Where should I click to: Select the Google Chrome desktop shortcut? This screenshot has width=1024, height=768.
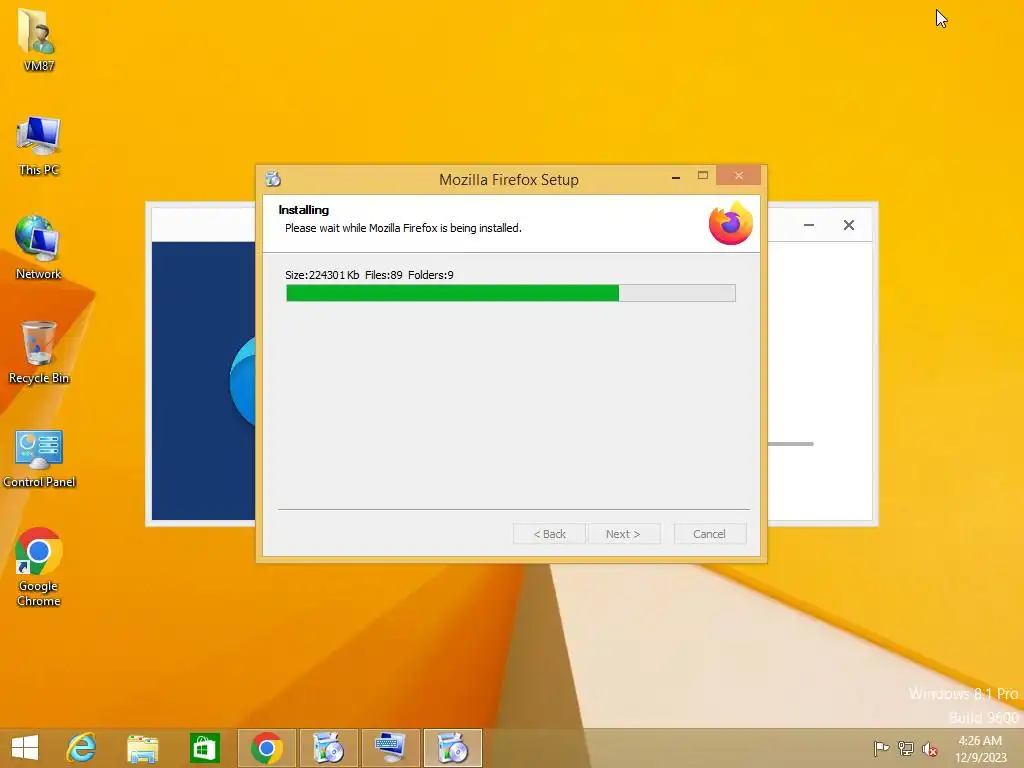[39, 567]
